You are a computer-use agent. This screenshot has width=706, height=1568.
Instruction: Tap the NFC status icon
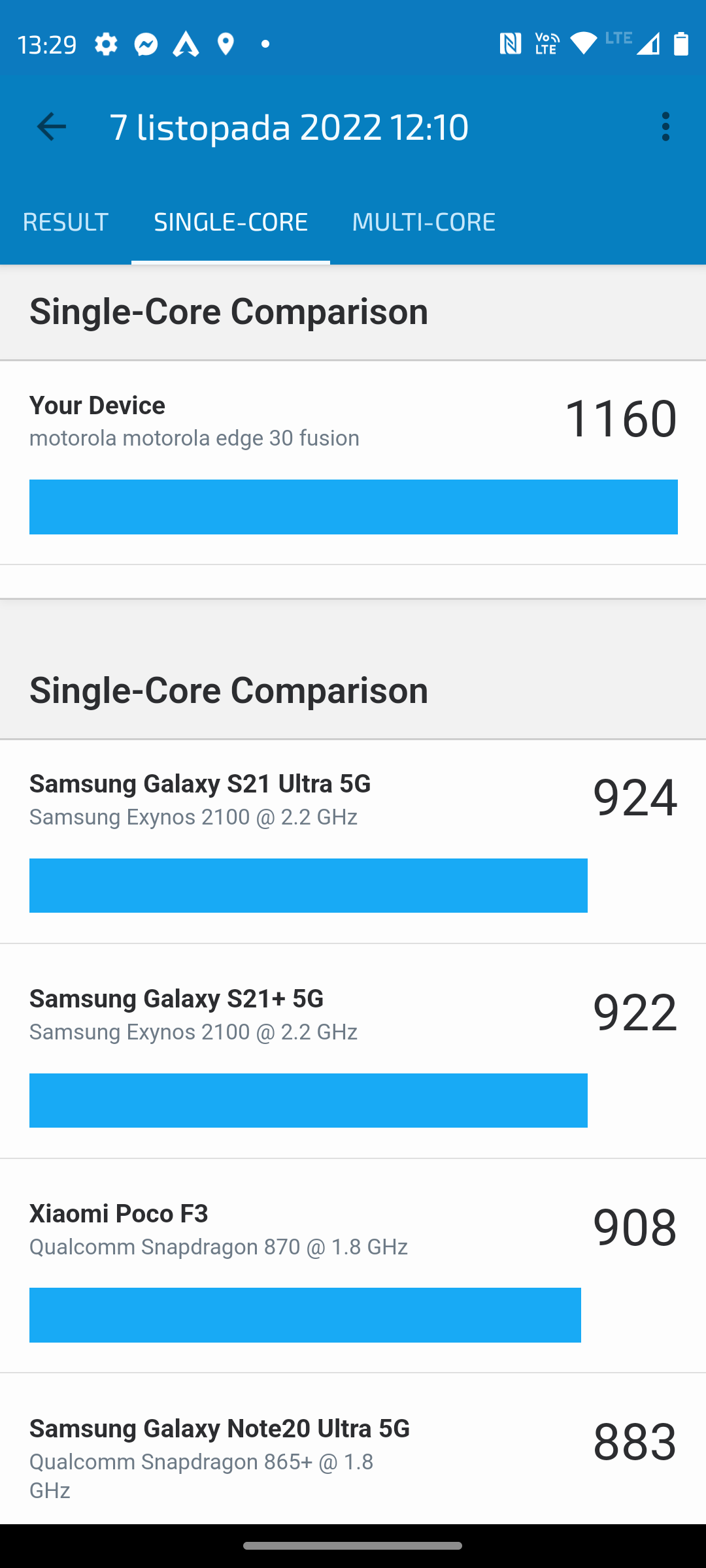tap(511, 44)
